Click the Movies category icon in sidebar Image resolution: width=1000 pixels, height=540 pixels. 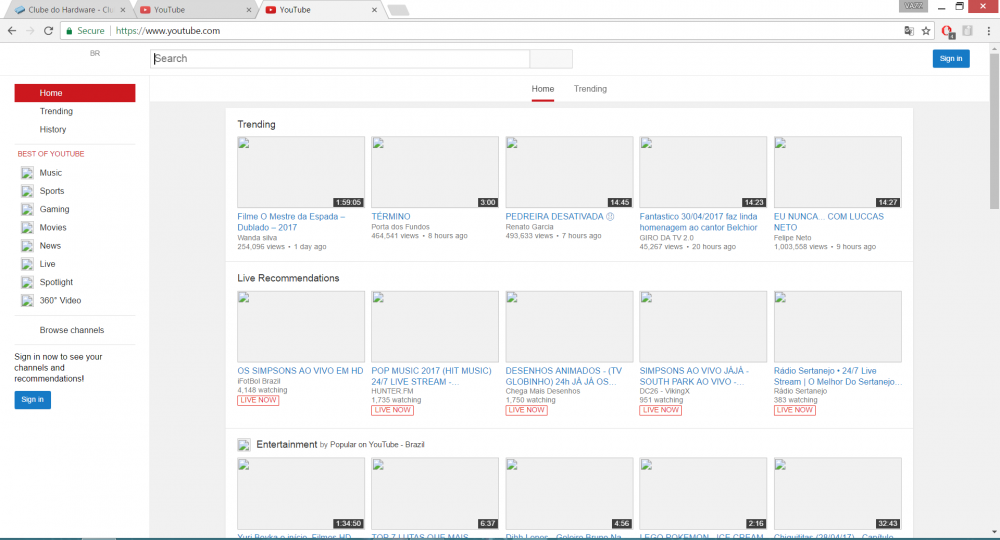[x=27, y=228]
